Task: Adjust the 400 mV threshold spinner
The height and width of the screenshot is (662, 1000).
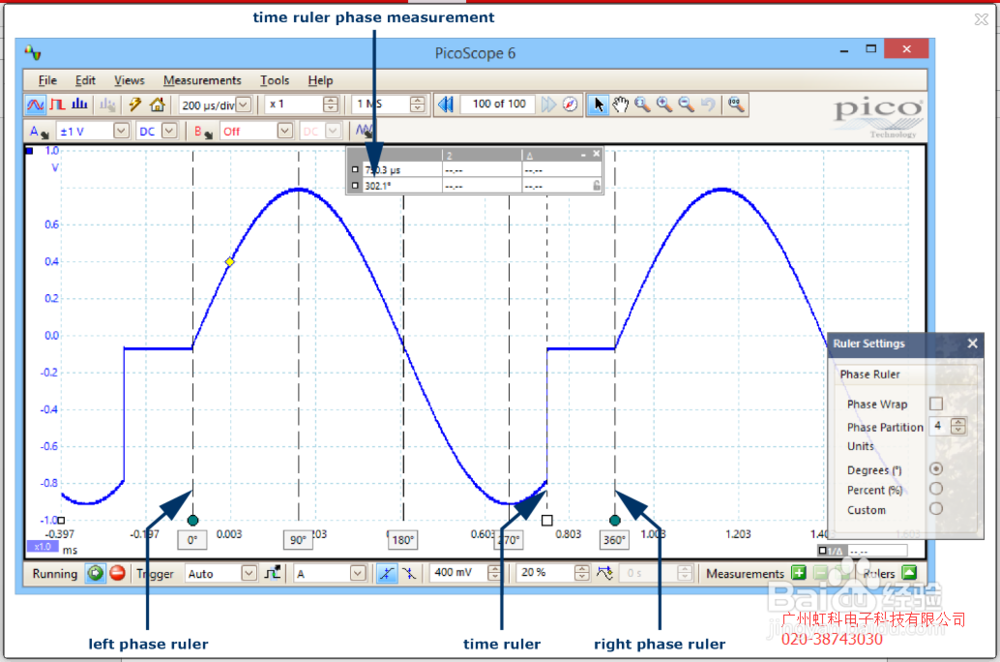Action: [494, 573]
